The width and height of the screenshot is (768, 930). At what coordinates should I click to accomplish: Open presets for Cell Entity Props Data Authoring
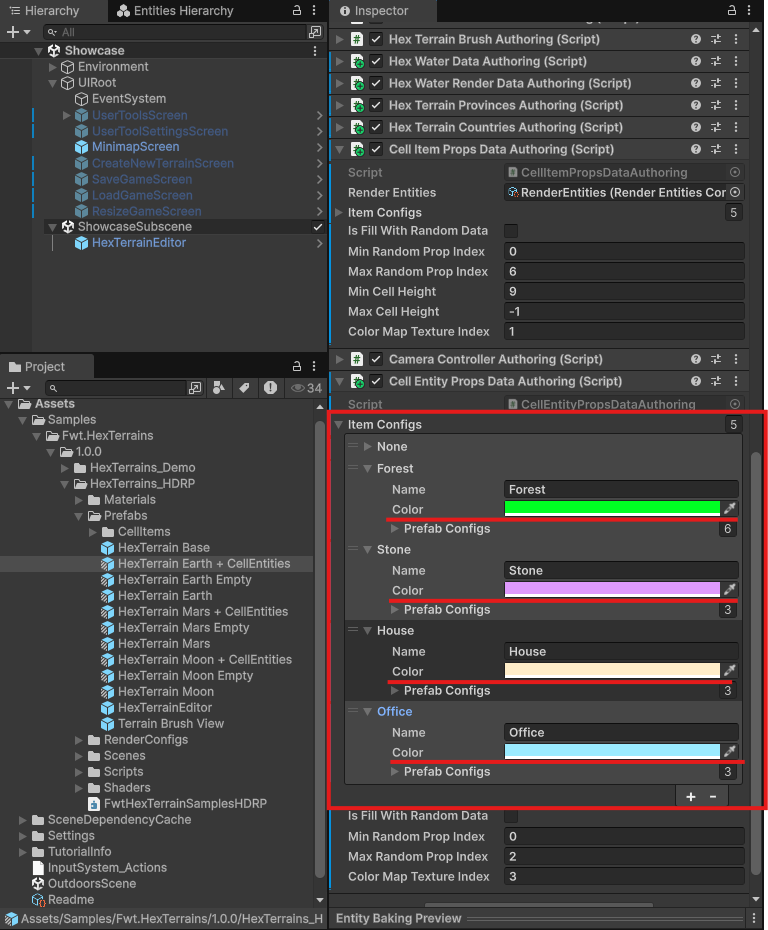pos(716,381)
